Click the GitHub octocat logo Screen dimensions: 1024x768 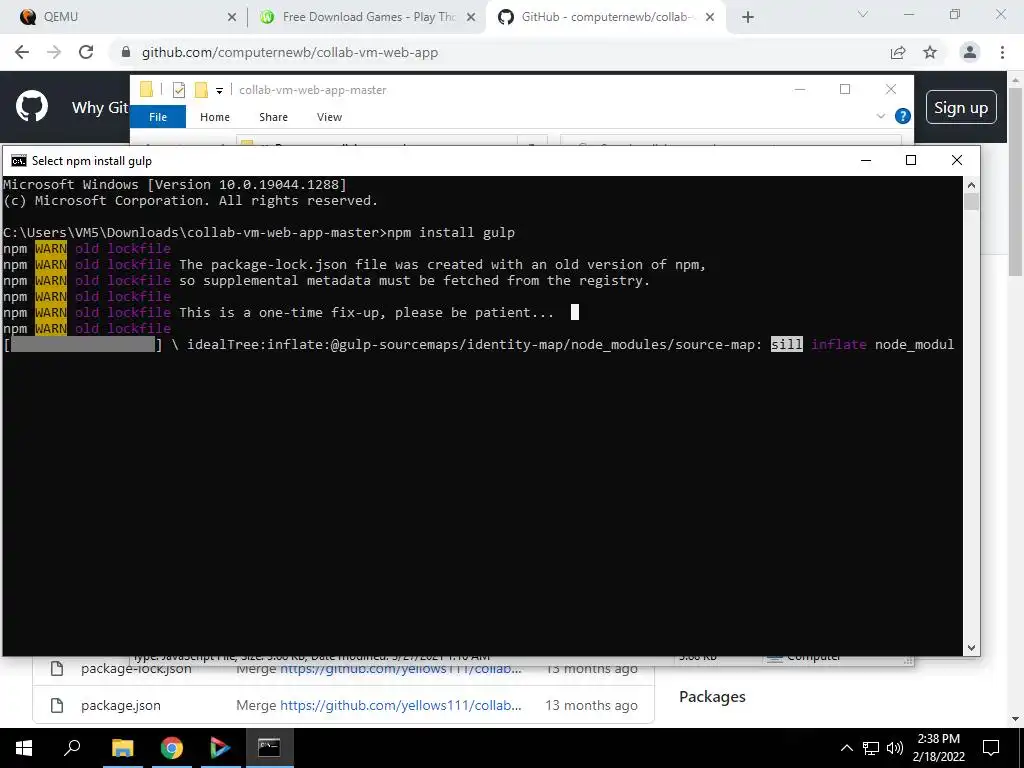32,106
